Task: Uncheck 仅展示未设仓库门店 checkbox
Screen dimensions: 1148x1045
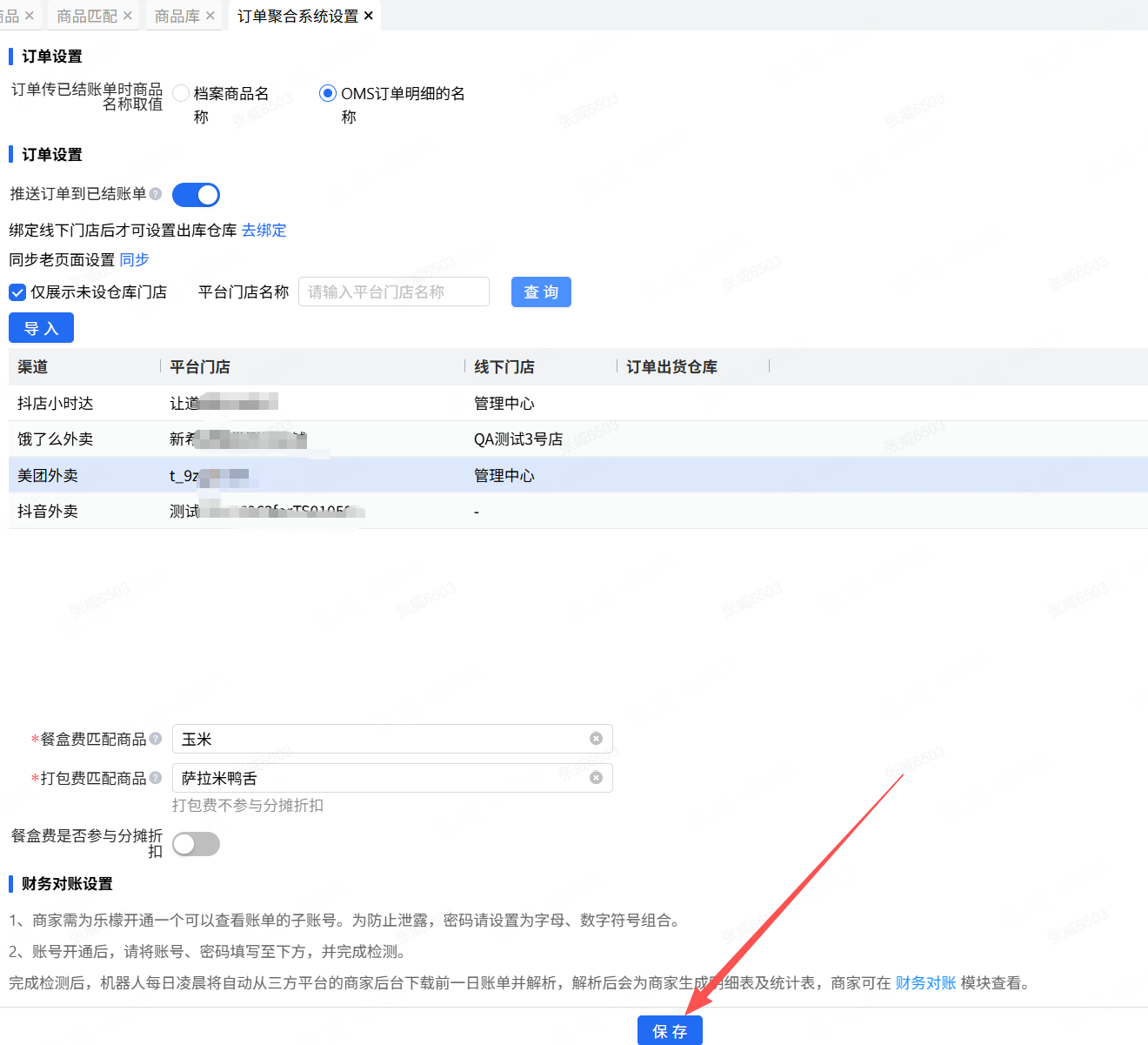Action: [x=17, y=292]
